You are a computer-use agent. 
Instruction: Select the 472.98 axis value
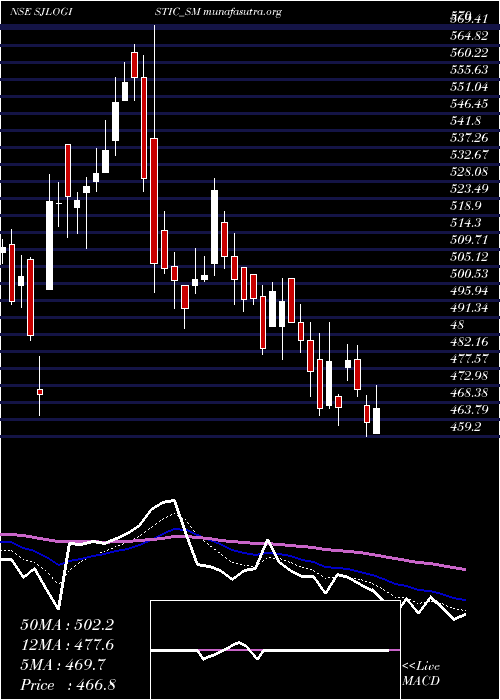[471, 375]
